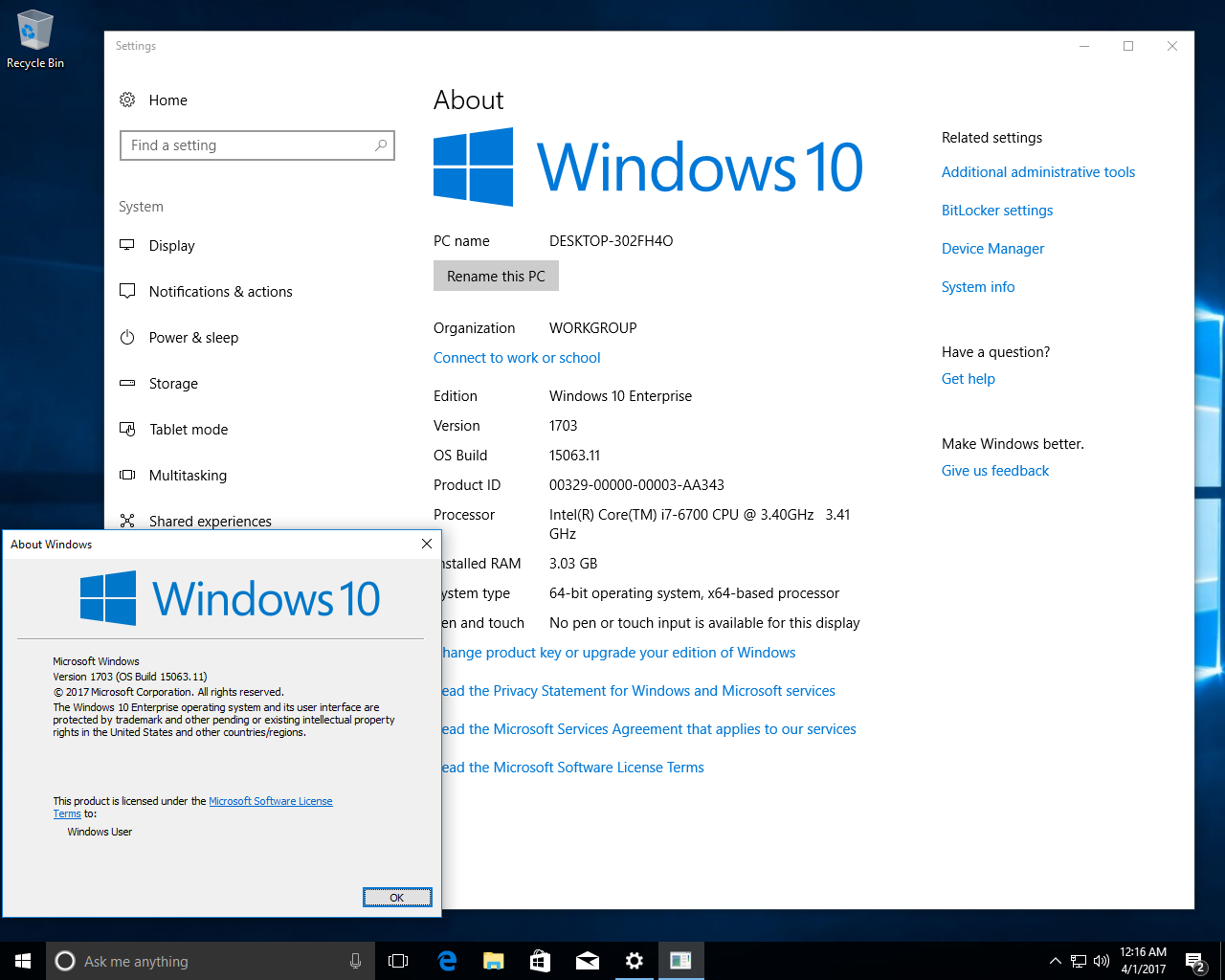Open System info link

[978, 287]
